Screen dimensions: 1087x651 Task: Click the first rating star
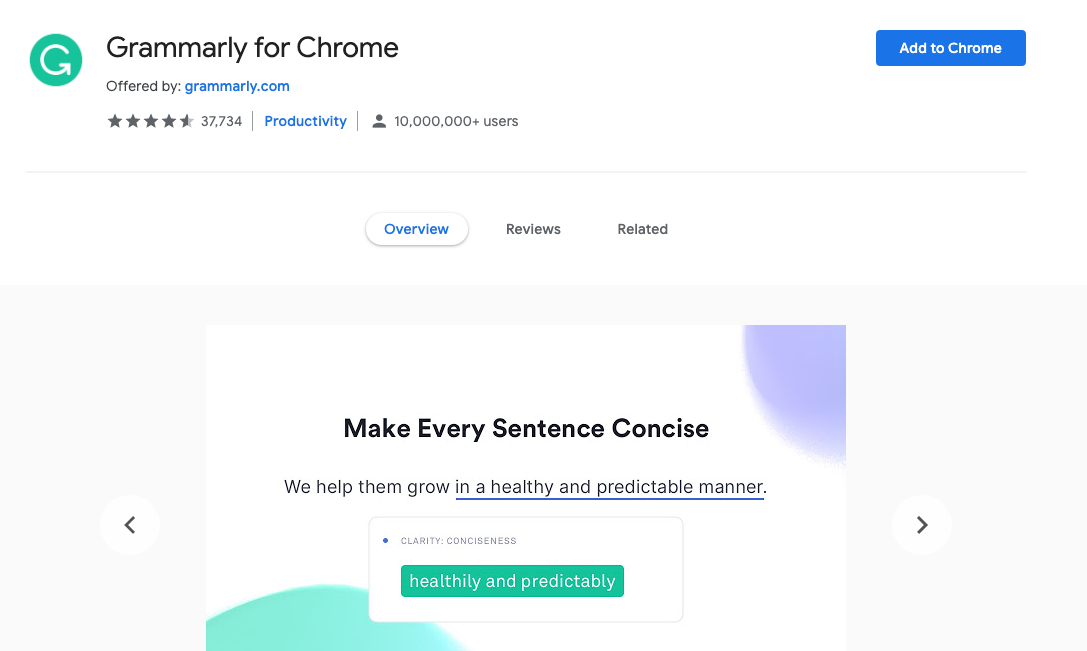click(114, 120)
